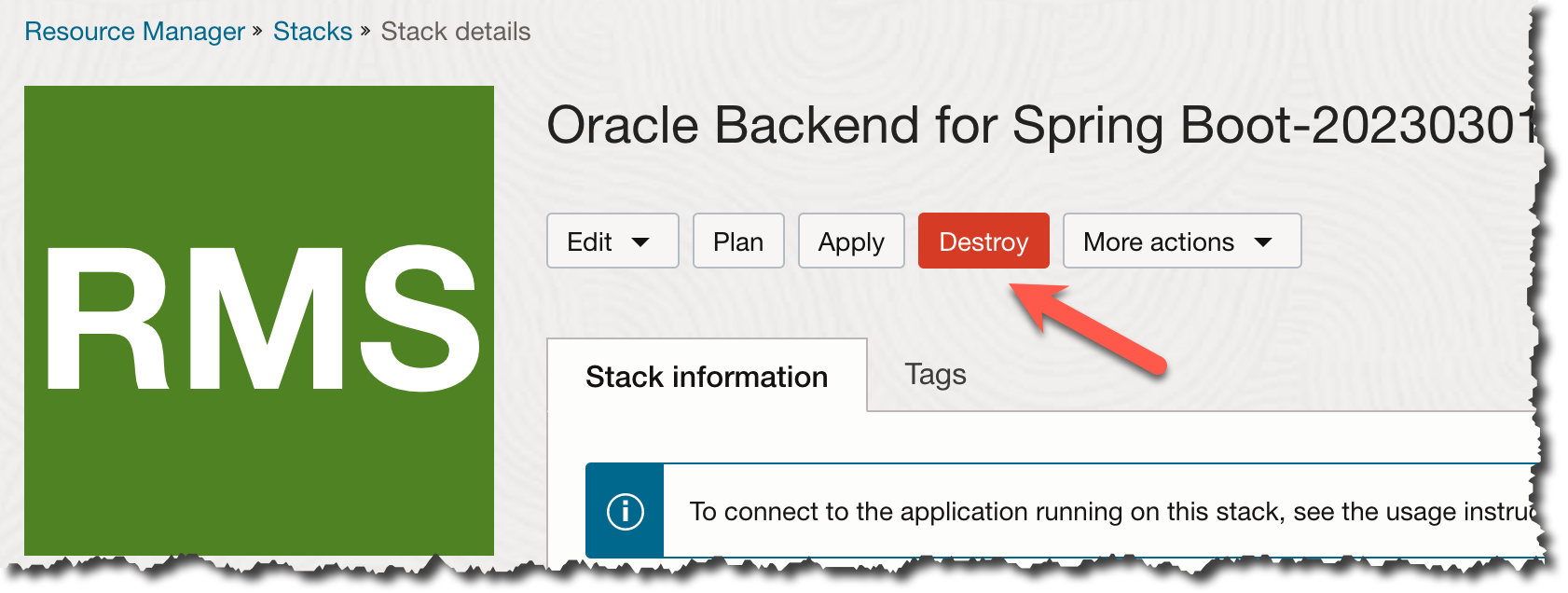Select the Stack information tab

(x=706, y=377)
